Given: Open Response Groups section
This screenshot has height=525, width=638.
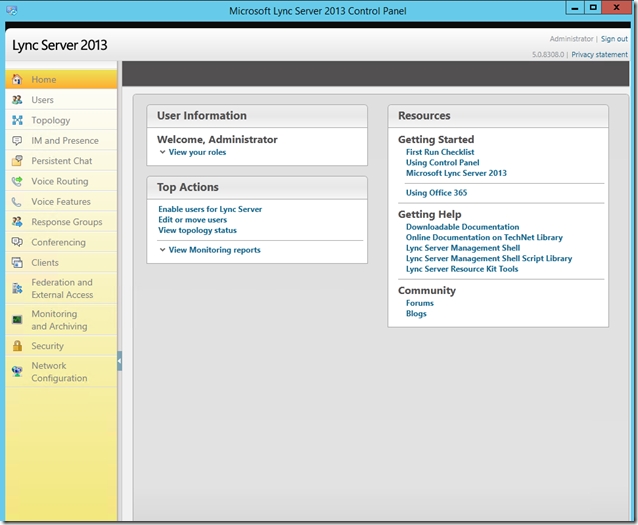Looking at the screenshot, I should click(61, 222).
